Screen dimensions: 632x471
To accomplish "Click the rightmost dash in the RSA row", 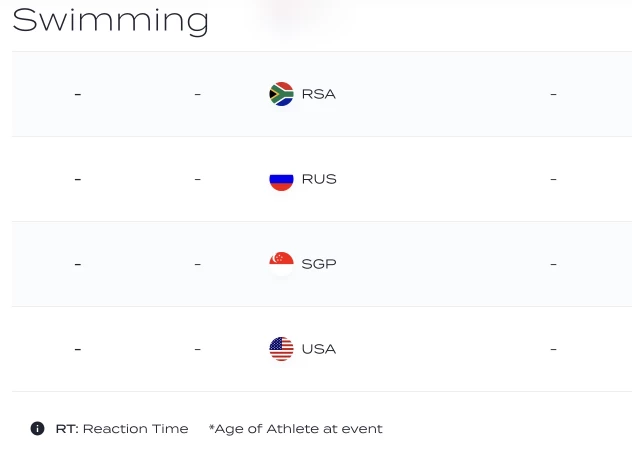I will pyautogui.click(x=553, y=94).
